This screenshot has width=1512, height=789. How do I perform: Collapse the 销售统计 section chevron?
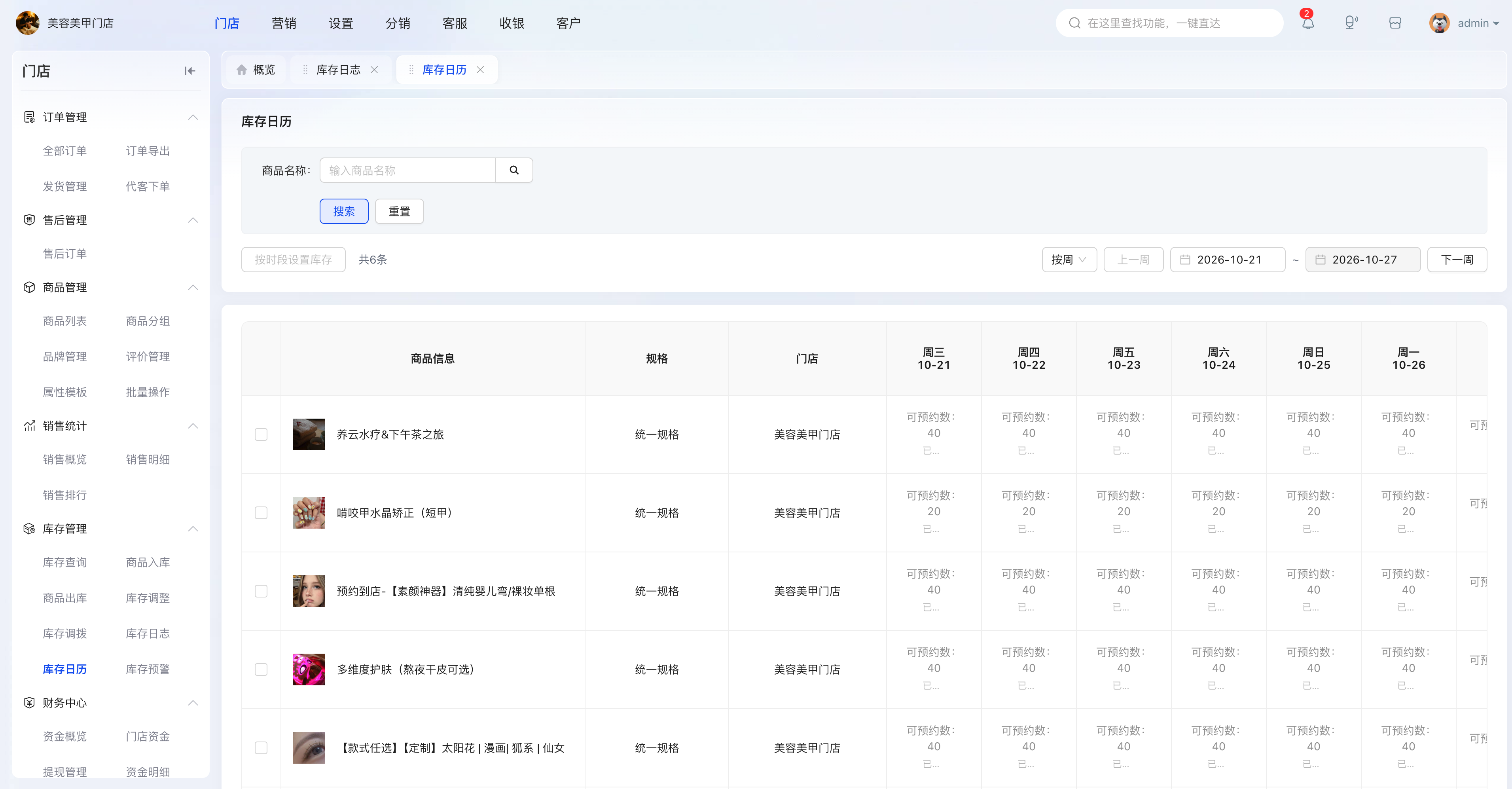coord(193,426)
